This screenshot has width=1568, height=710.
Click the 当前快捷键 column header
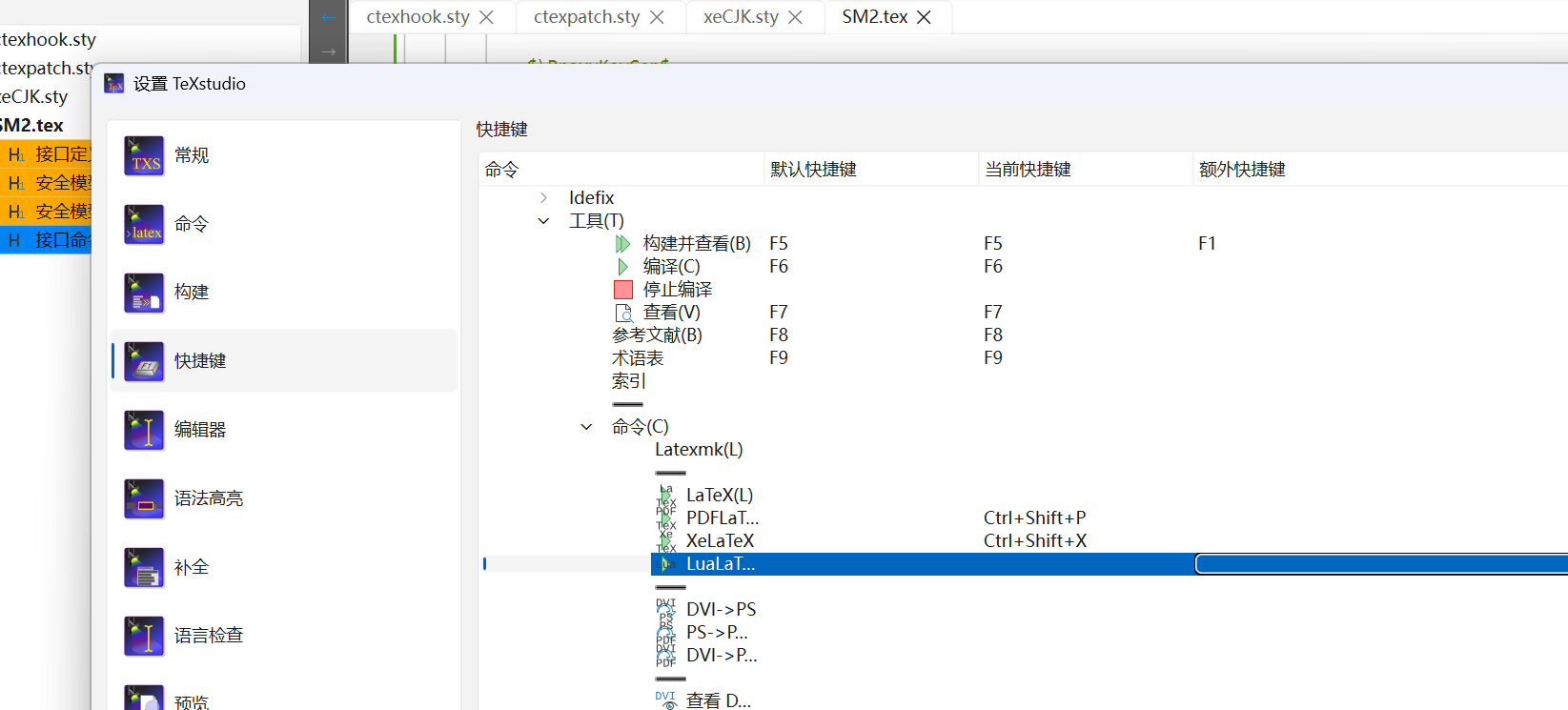point(1086,170)
